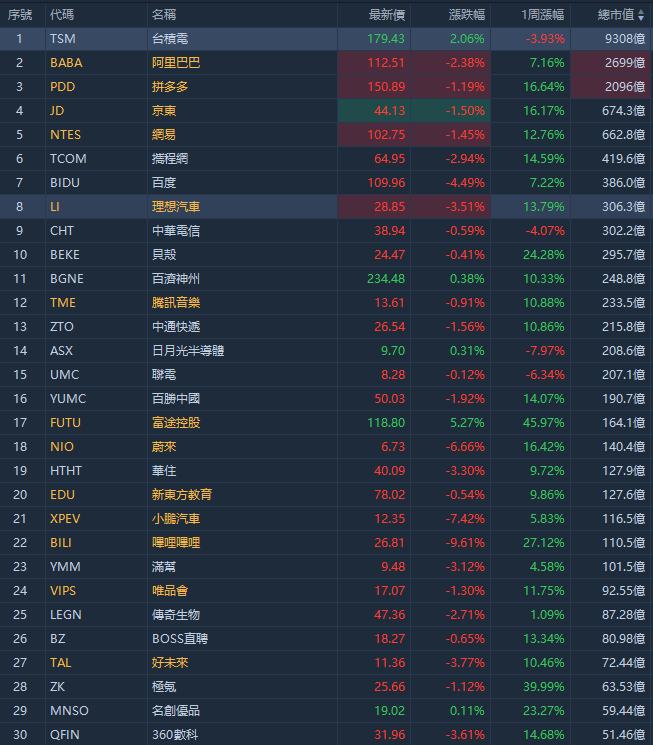Select MNSO 名創優品 row
This screenshot has height=745, width=653.
pyautogui.click(x=175, y=711)
